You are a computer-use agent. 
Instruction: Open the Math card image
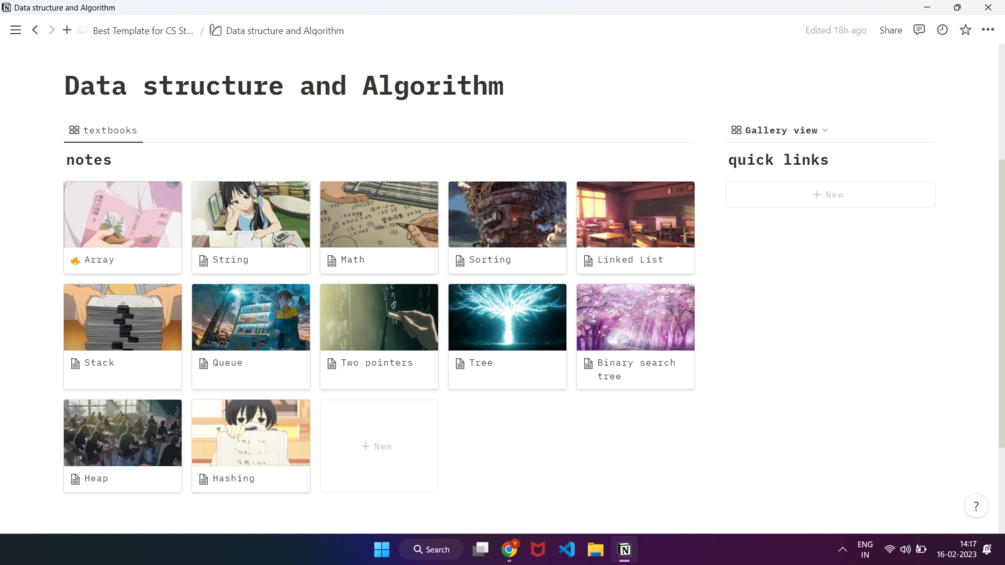click(379, 214)
